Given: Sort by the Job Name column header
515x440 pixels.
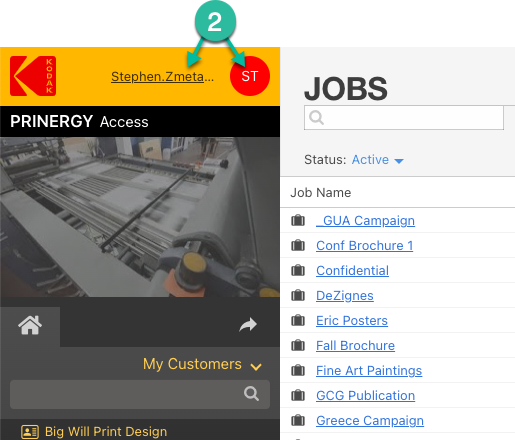Looking at the screenshot, I should point(321,193).
